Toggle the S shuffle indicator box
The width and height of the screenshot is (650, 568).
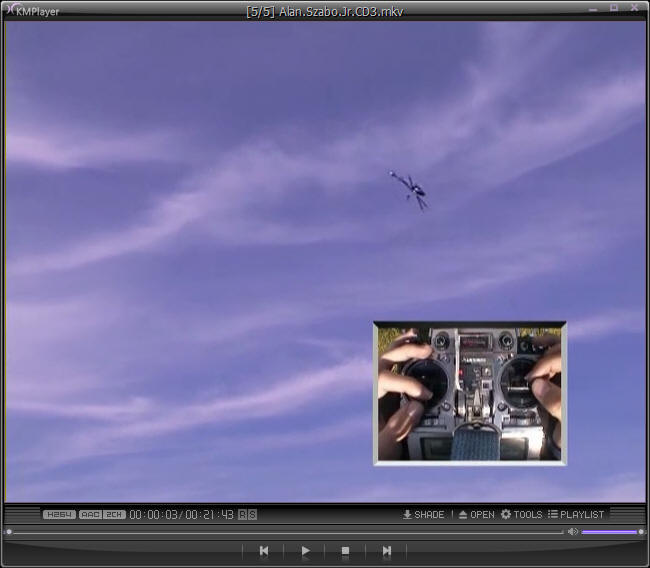(253, 514)
